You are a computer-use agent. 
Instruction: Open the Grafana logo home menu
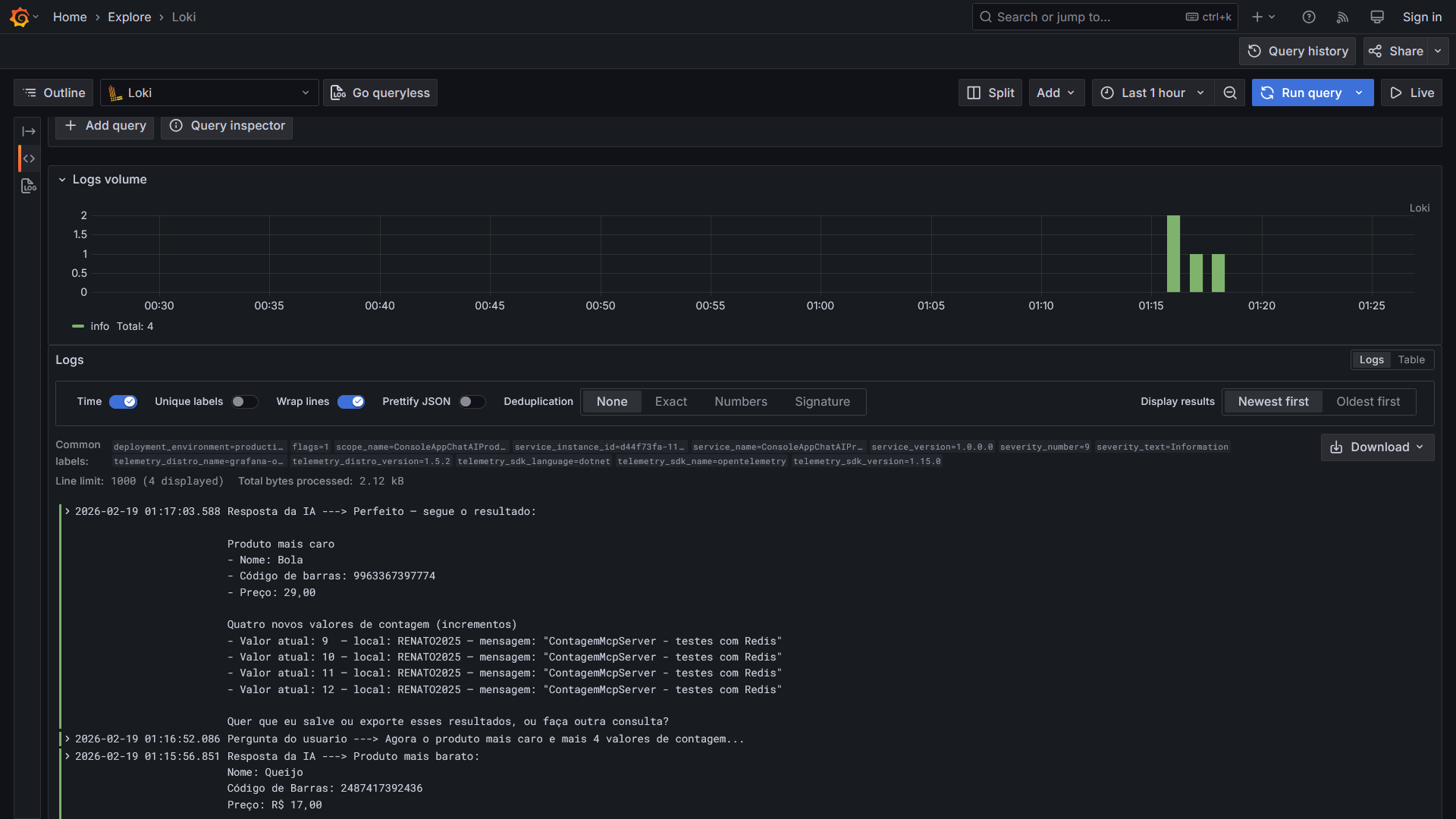[x=20, y=17]
